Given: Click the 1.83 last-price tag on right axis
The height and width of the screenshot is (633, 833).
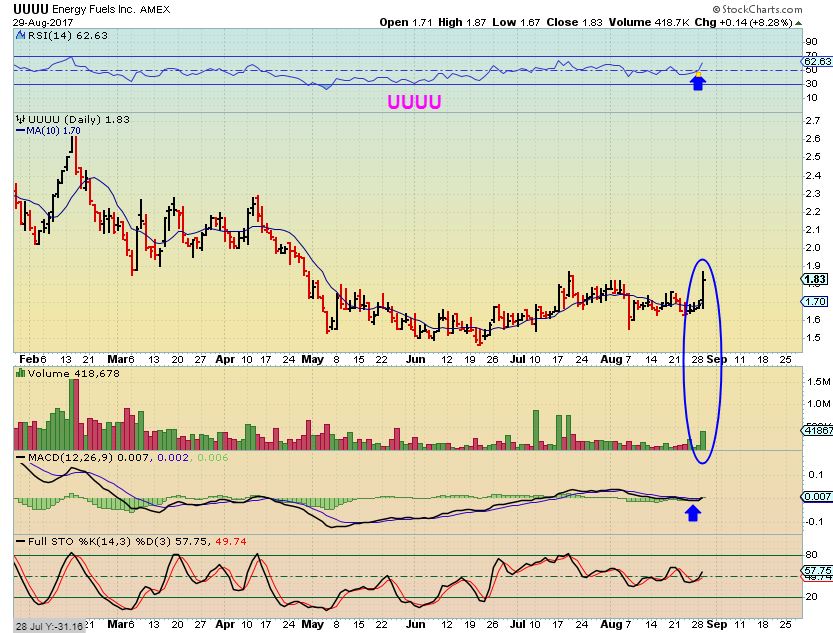Looking at the screenshot, I should click(x=815, y=279).
